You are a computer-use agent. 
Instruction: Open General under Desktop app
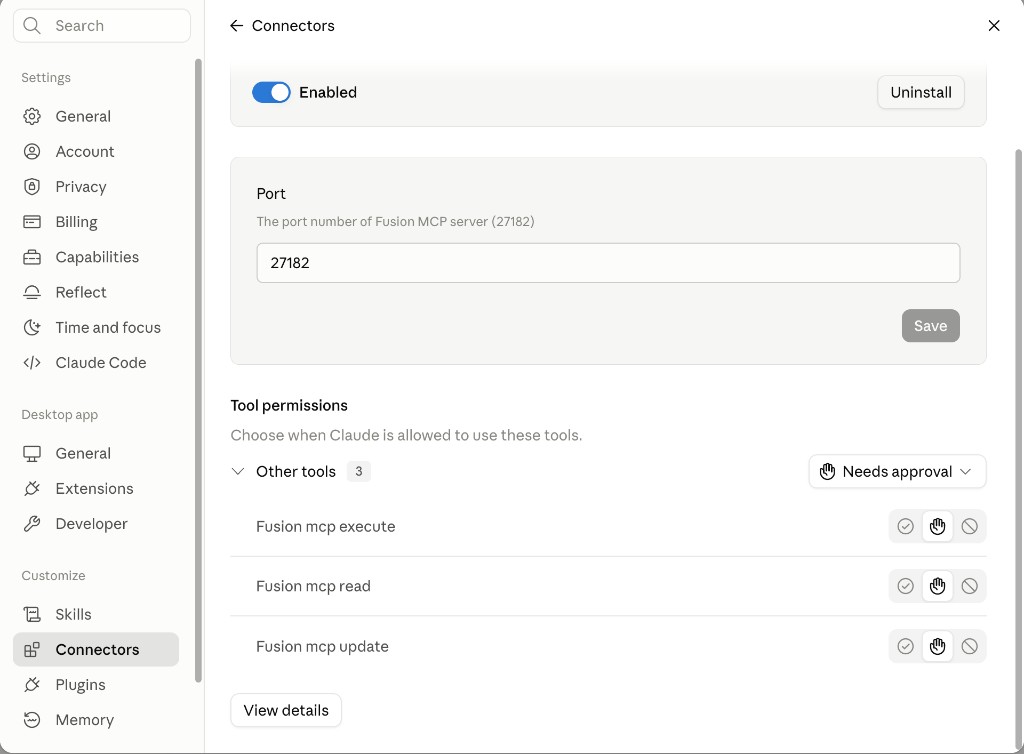(95, 454)
